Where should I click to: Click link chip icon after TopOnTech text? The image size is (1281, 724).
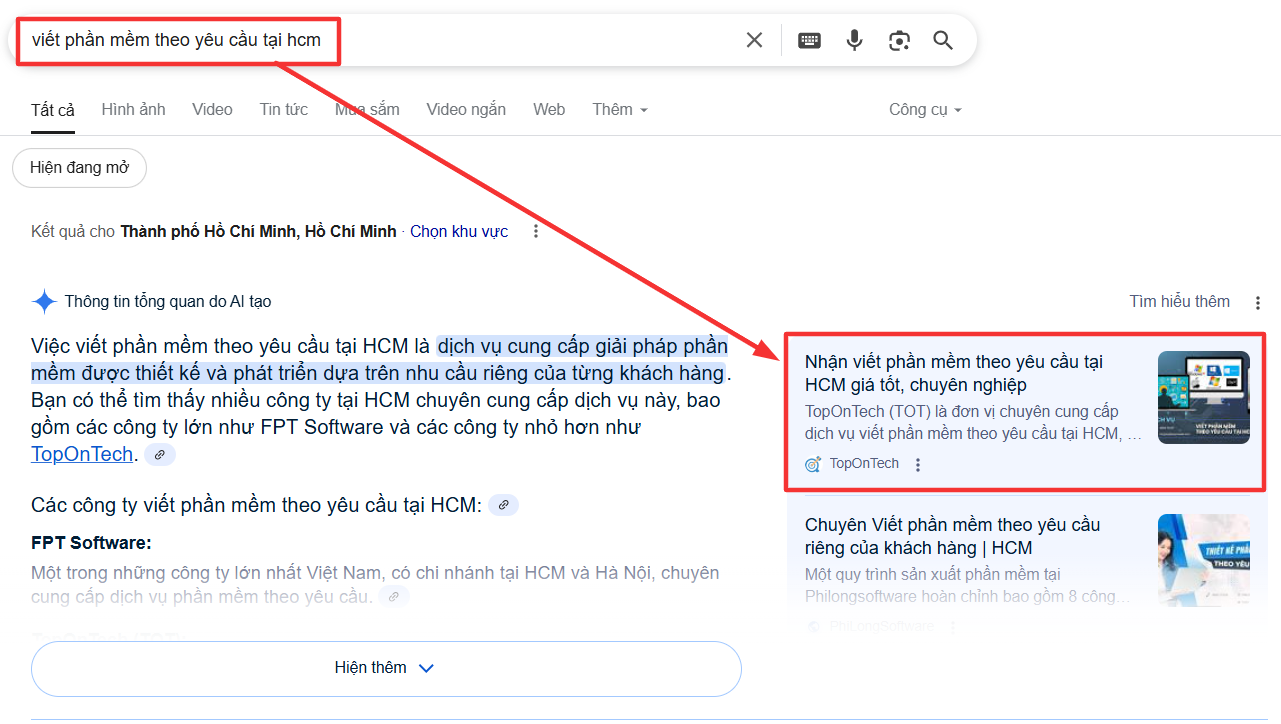[x=160, y=455]
